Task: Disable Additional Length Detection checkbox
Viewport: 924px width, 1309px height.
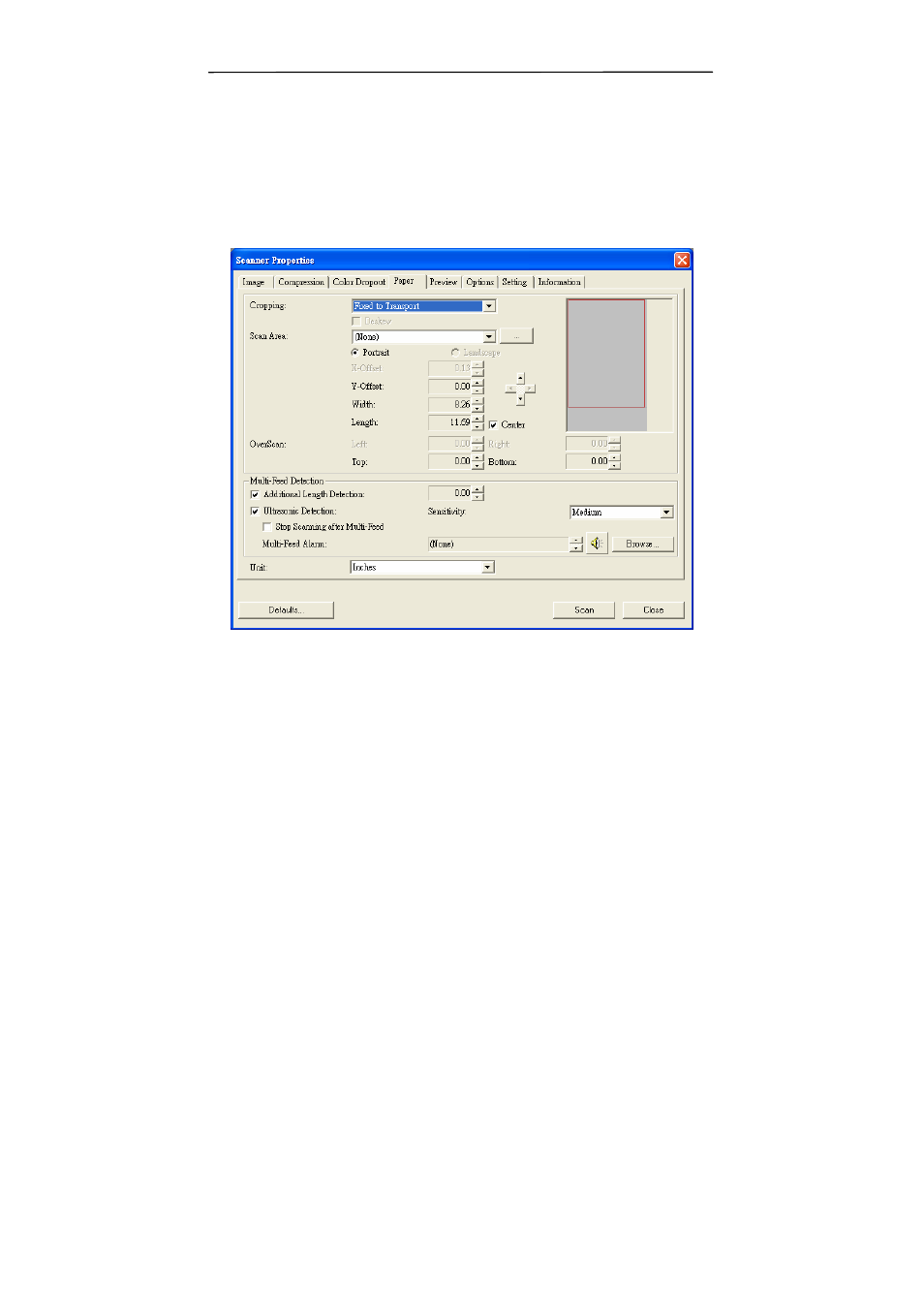Action: [x=255, y=494]
